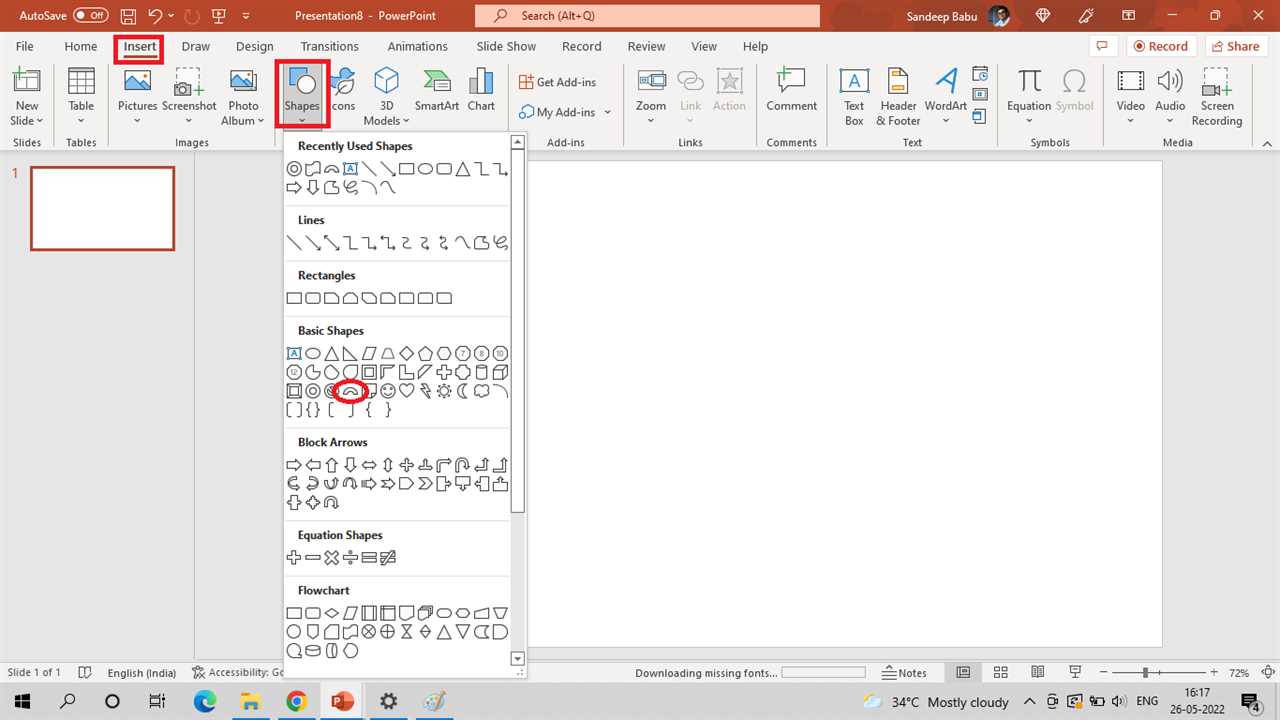Insert a Text Box
Screen dimensions: 1280x720
tap(853, 95)
